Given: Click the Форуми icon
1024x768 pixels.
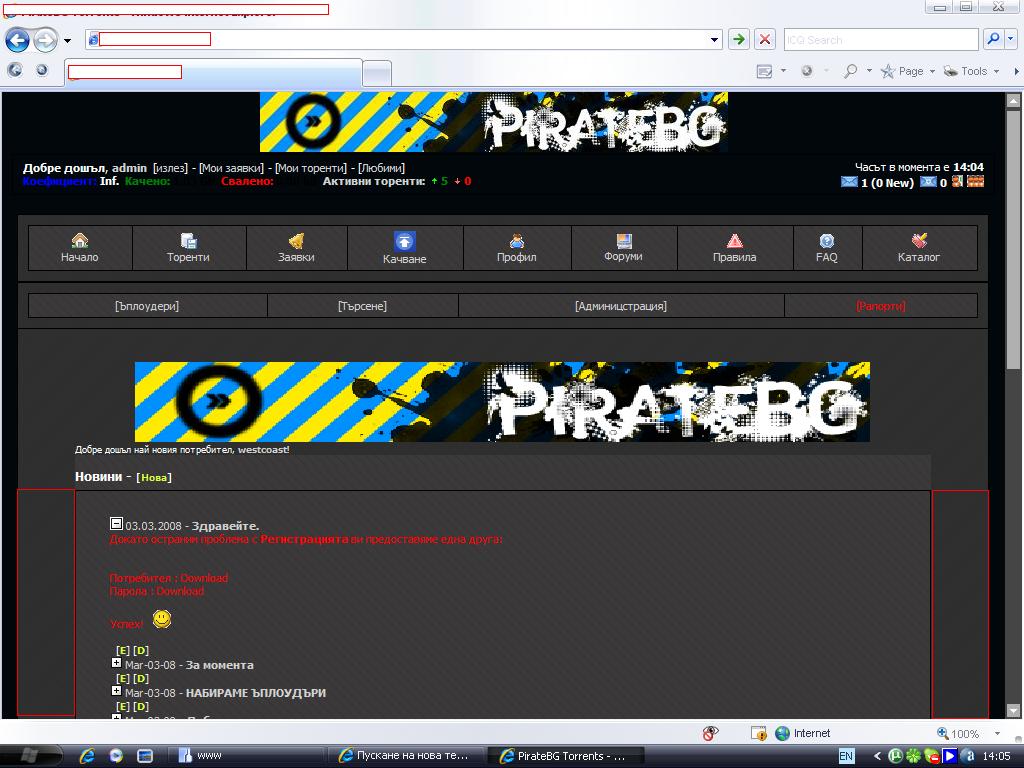Looking at the screenshot, I should pos(624,240).
